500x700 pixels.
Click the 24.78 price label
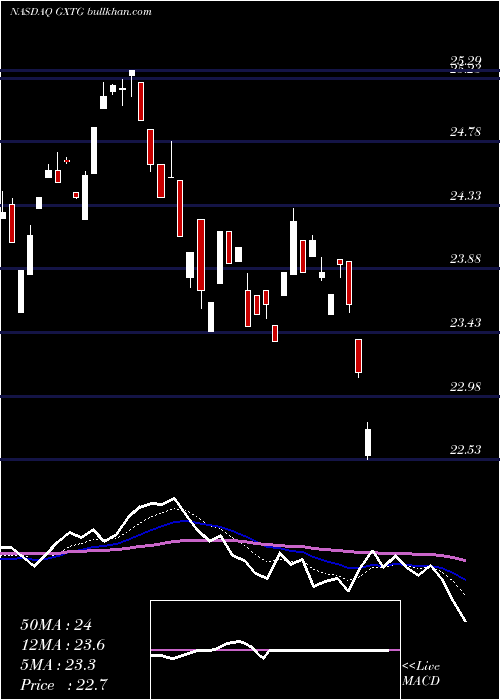[465, 132]
